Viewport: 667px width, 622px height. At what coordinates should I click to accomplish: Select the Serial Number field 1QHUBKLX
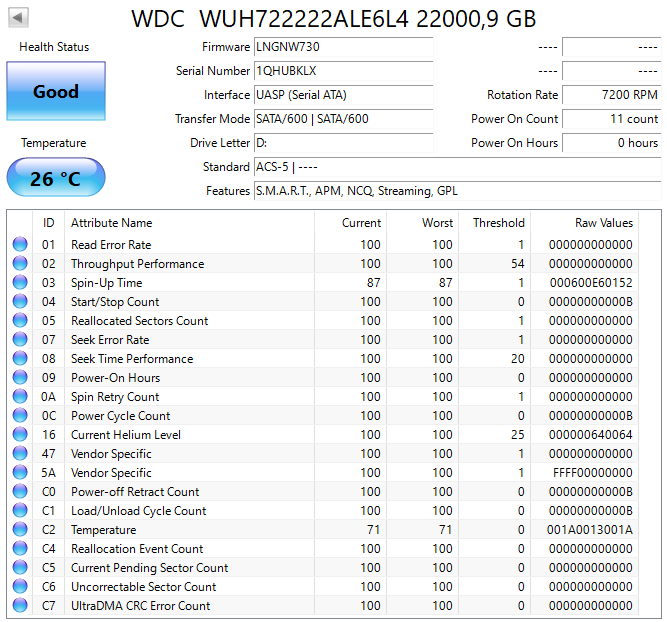[344, 71]
